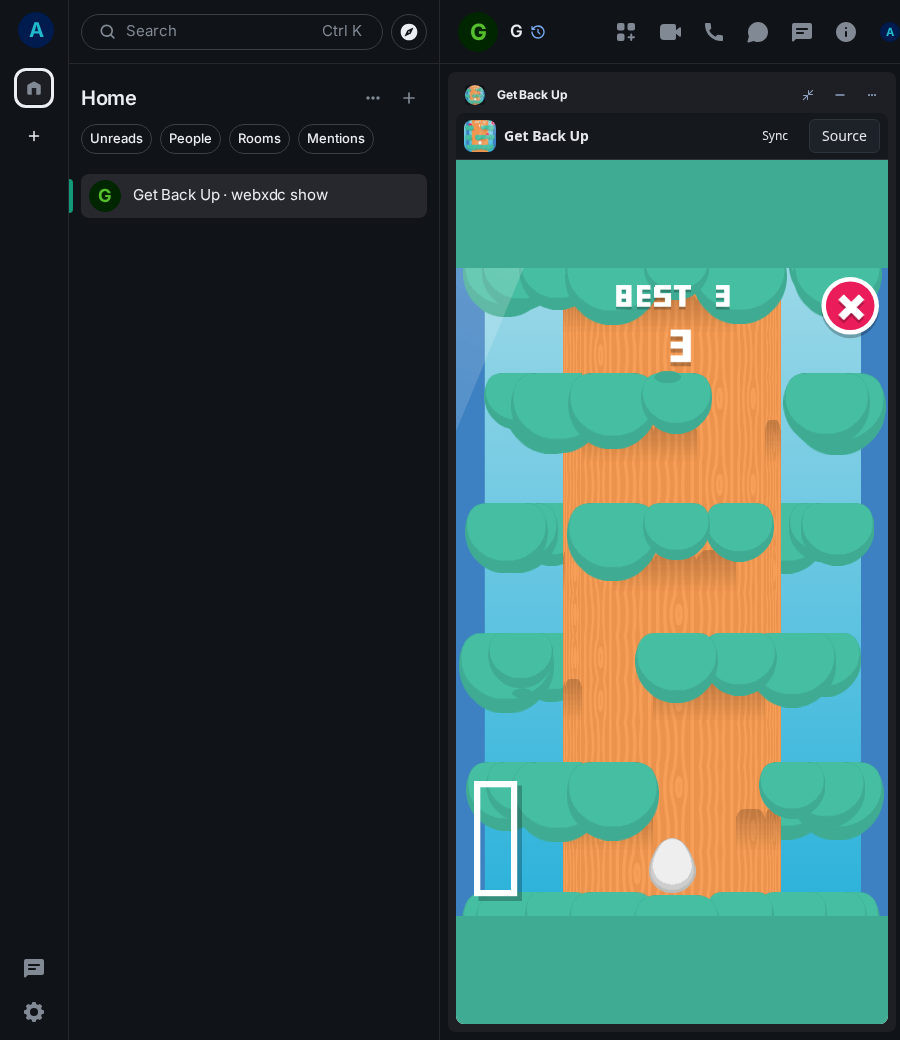900x1040 pixels.
Task: Start a voice call
Action: [714, 32]
